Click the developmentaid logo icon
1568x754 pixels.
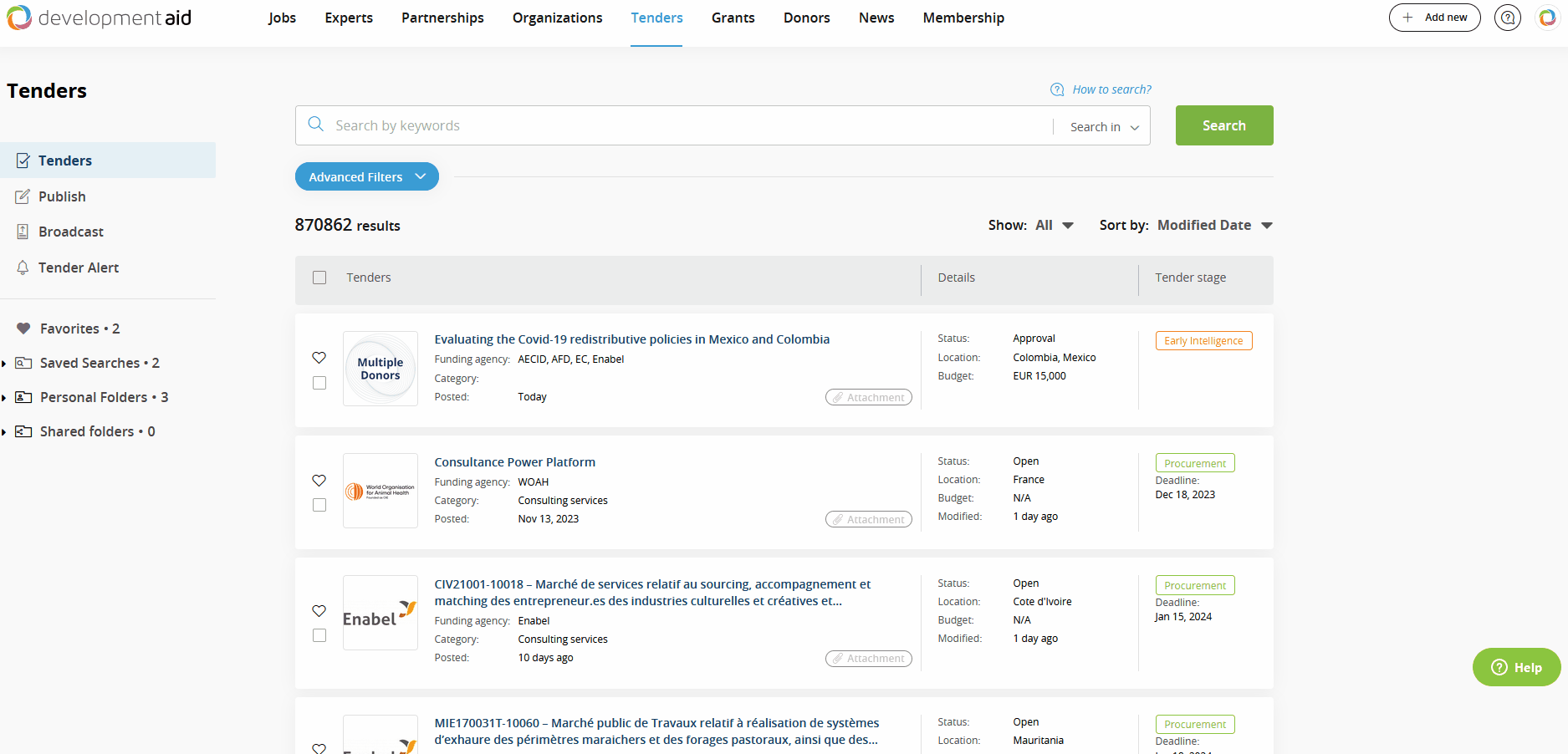tap(19, 18)
